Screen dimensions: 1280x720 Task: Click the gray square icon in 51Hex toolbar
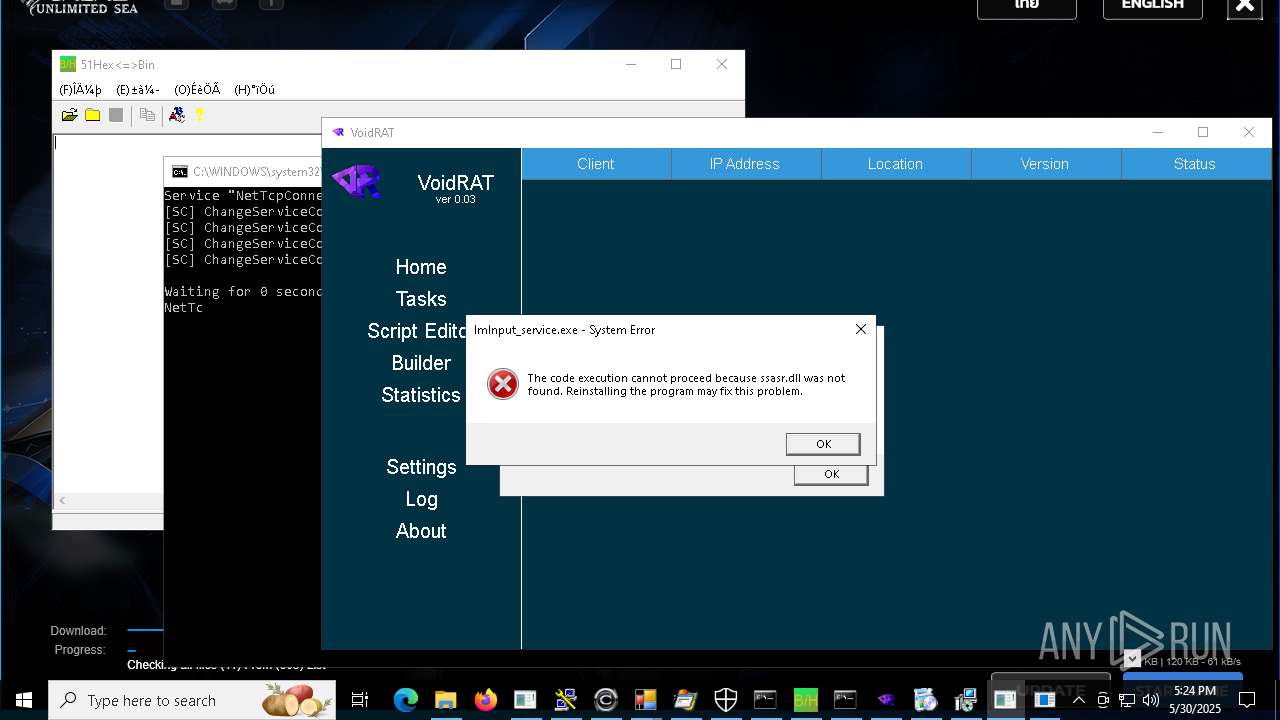tap(116, 115)
